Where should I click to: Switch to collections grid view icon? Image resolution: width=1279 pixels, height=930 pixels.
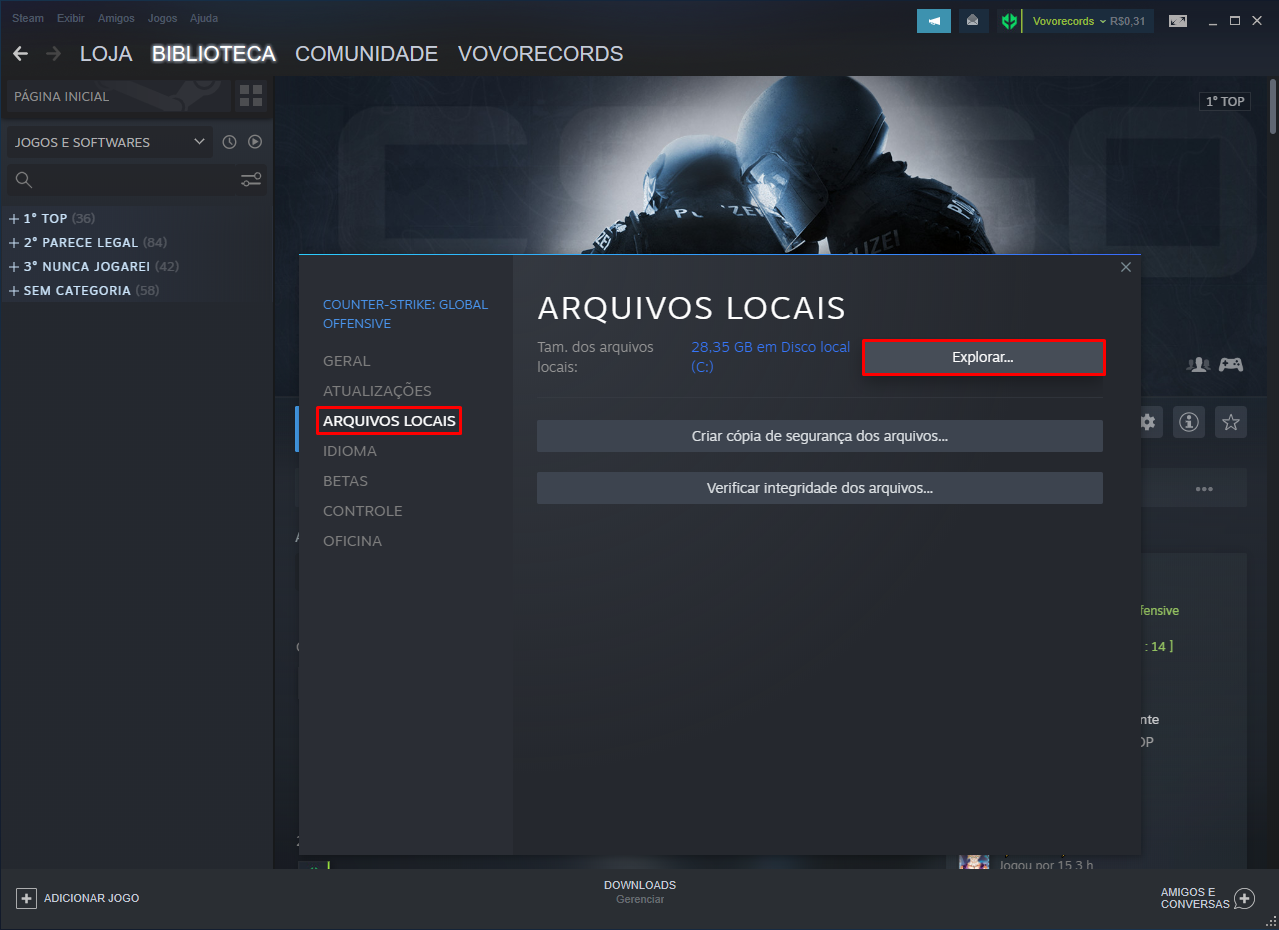[251, 97]
